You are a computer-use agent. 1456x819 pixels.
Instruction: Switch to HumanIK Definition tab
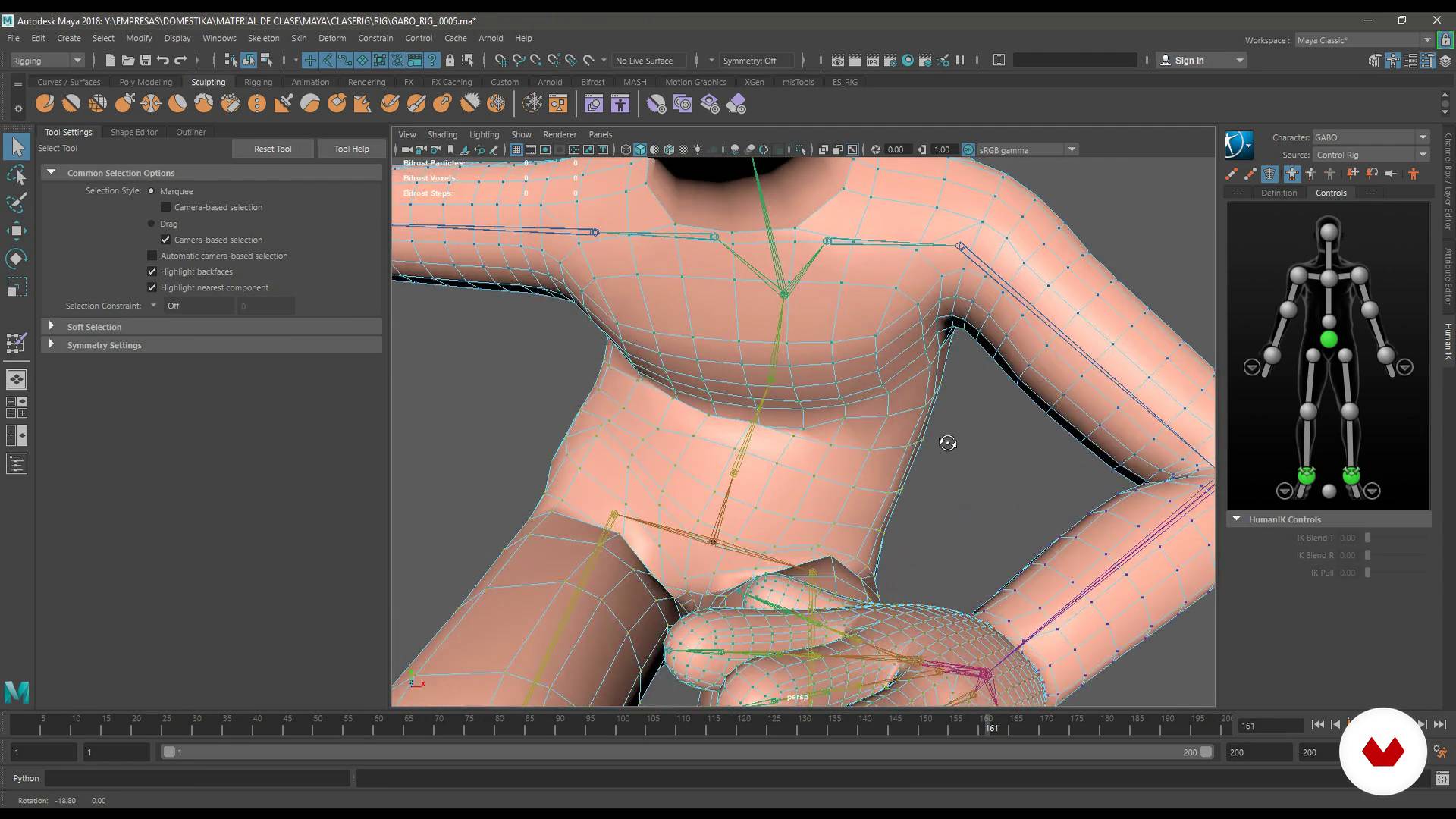[1279, 193]
